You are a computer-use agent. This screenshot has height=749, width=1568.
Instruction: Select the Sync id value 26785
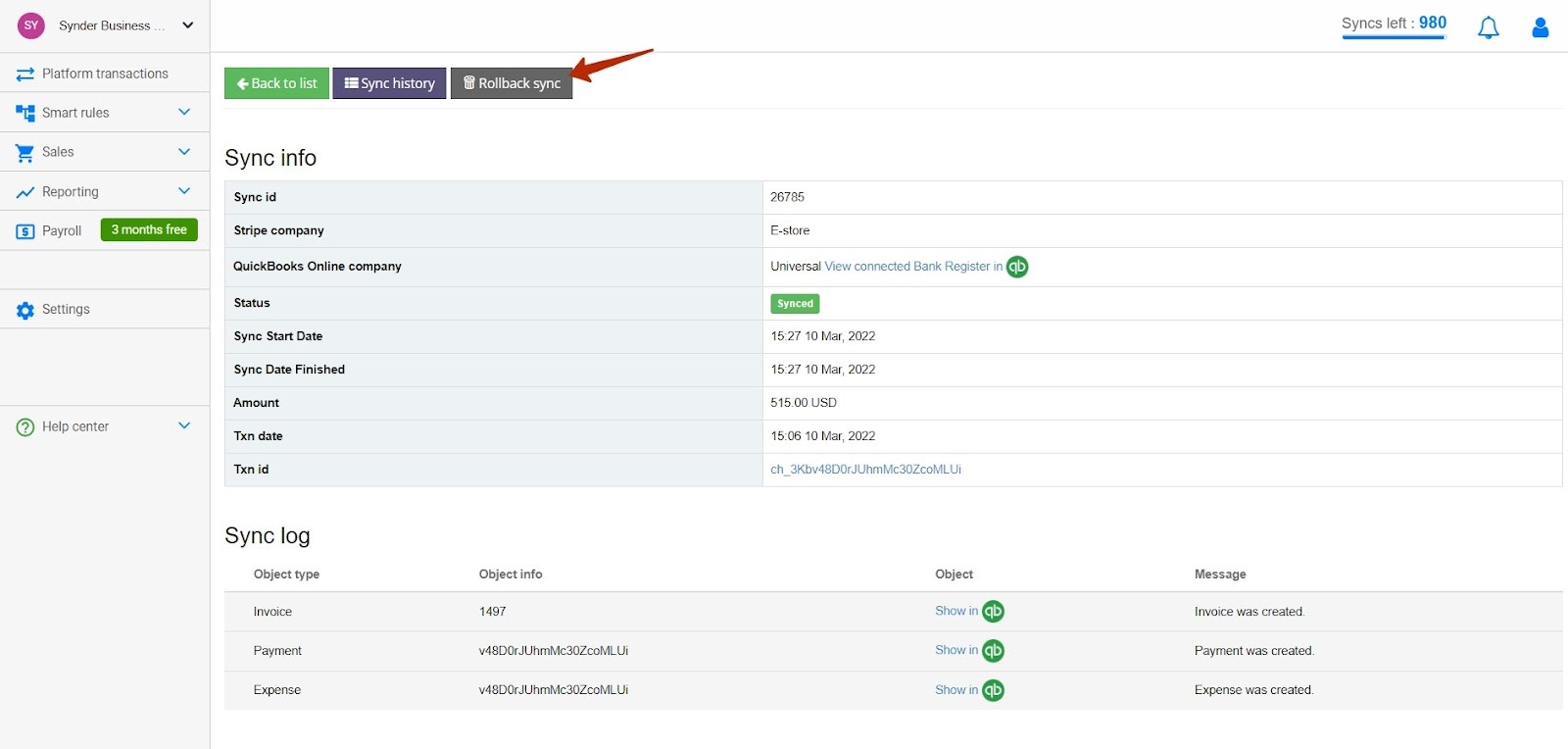pos(787,197)
